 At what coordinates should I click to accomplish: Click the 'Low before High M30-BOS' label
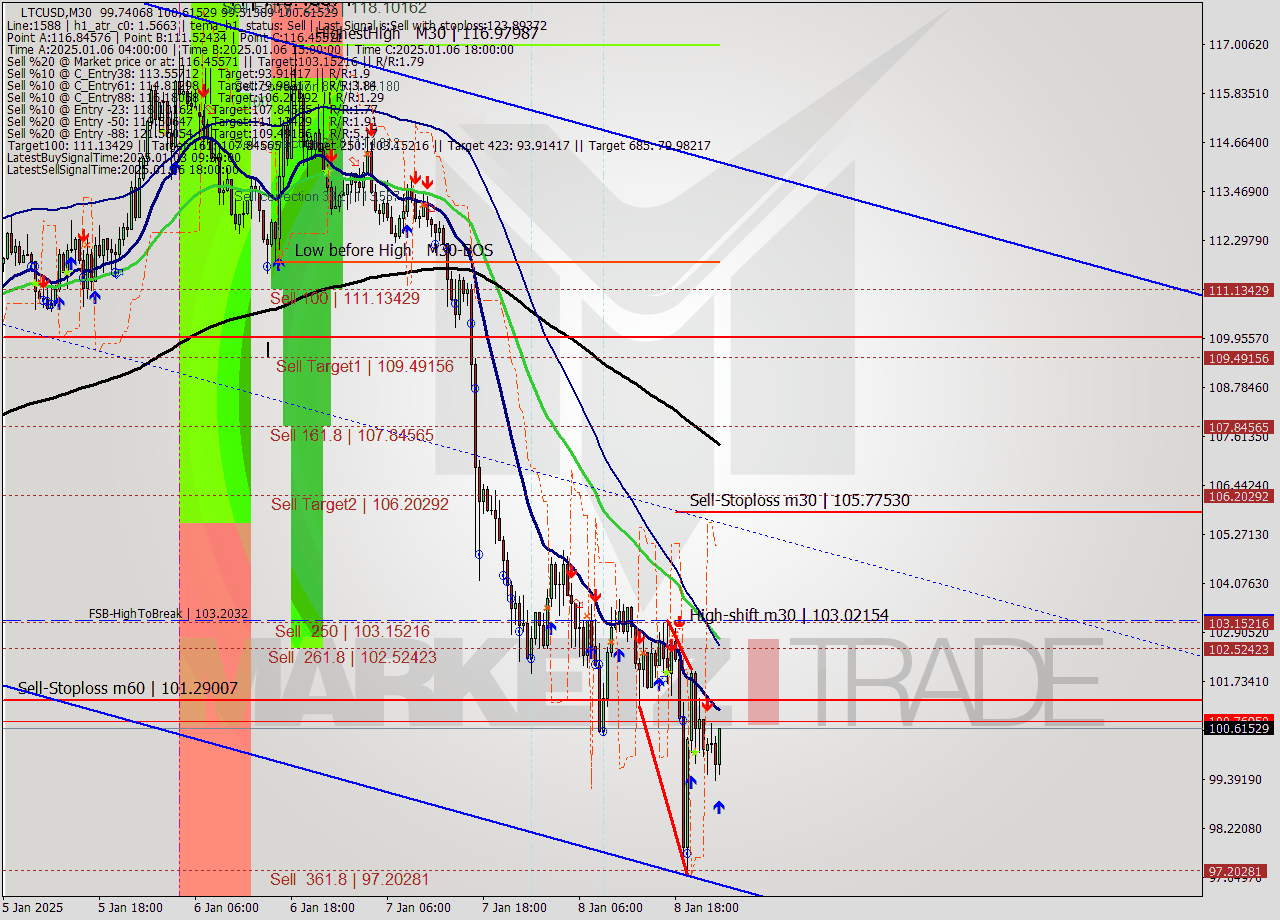click(394, 250)
